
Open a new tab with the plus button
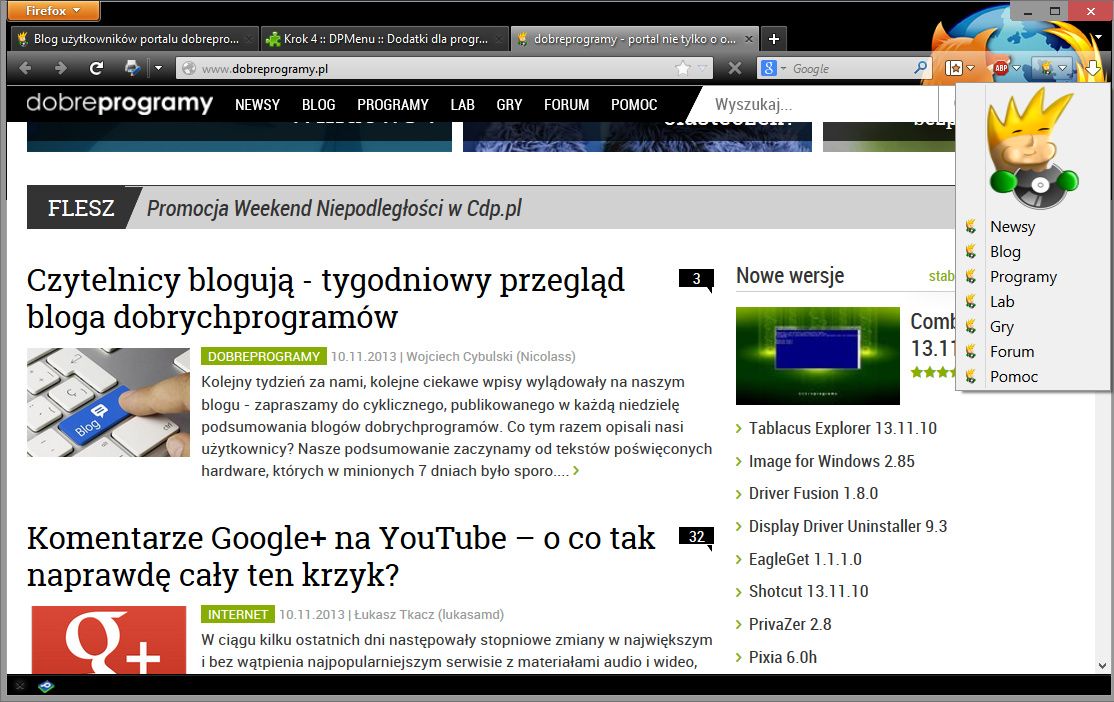pyautogui.click(x=774, y=39)
